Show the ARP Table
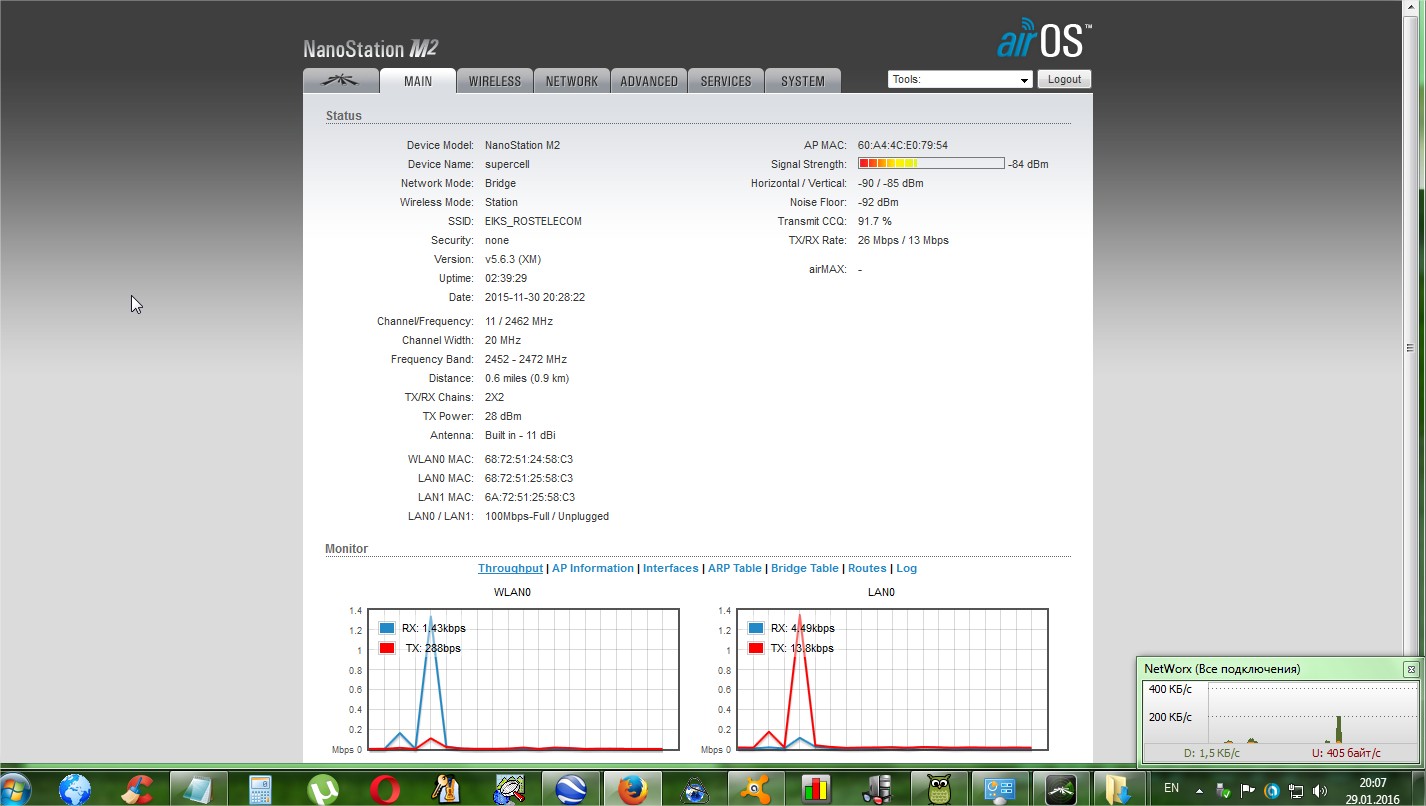 (x=735, y=568)
